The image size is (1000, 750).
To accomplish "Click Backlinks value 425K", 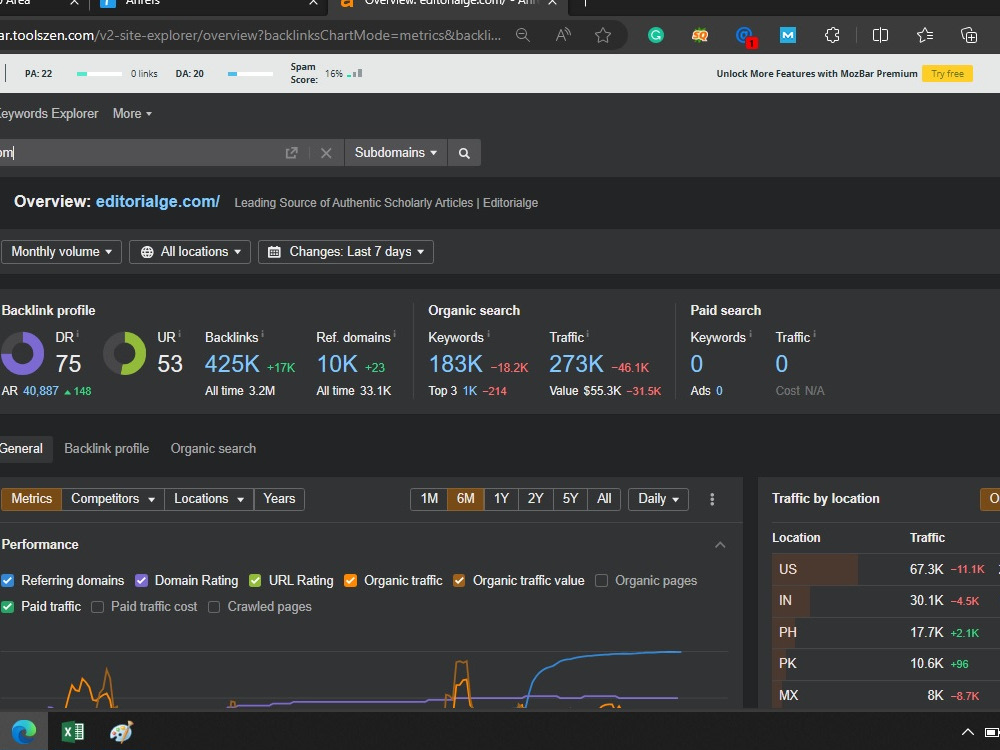I will [232, 364].
